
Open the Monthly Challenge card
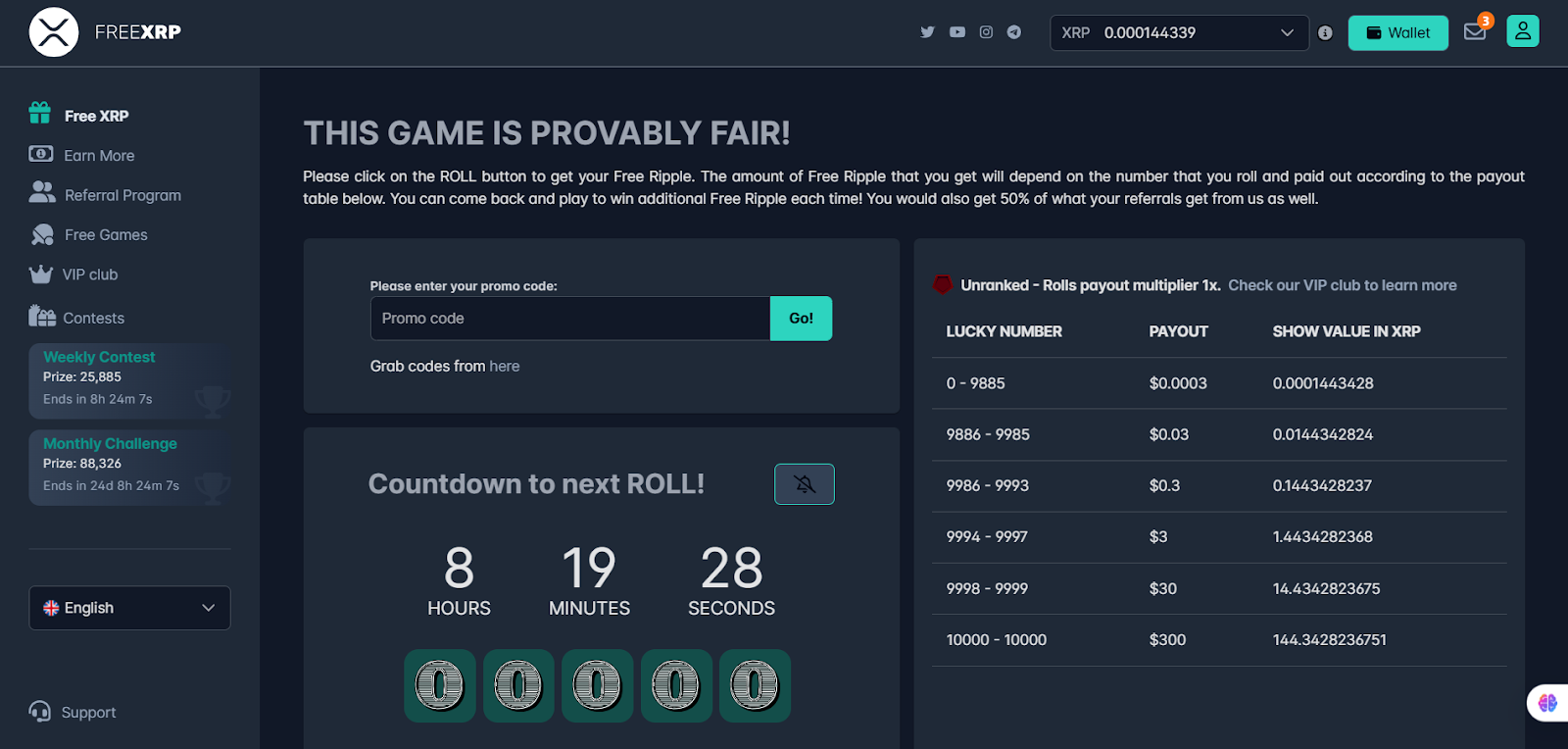point(129,468)
